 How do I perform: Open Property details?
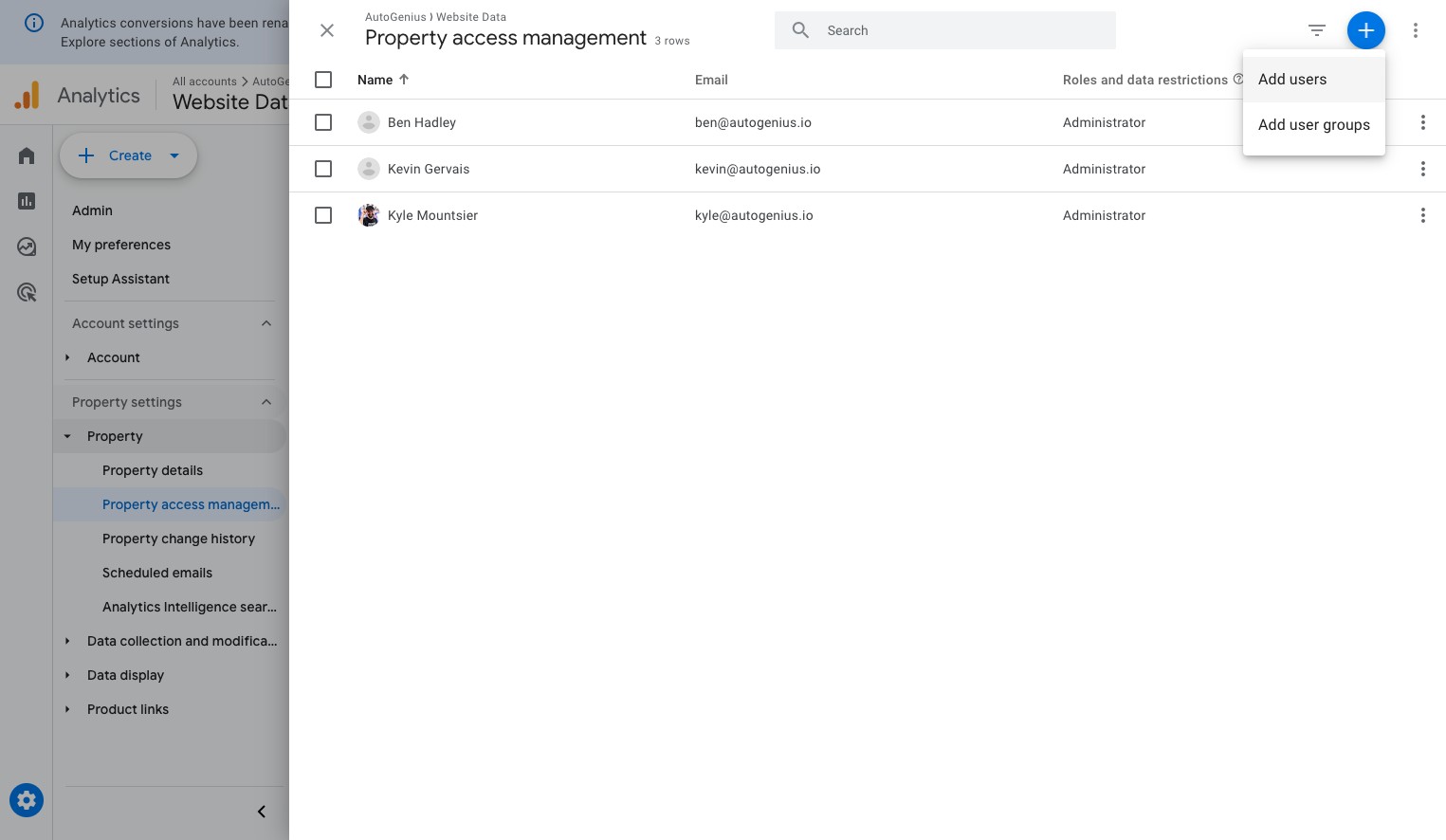[153, 470]
